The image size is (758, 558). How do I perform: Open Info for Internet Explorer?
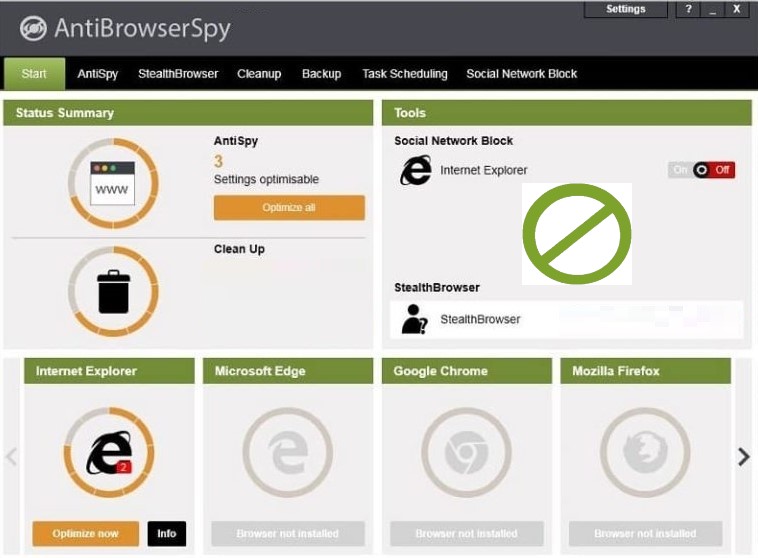coord(167,534)
